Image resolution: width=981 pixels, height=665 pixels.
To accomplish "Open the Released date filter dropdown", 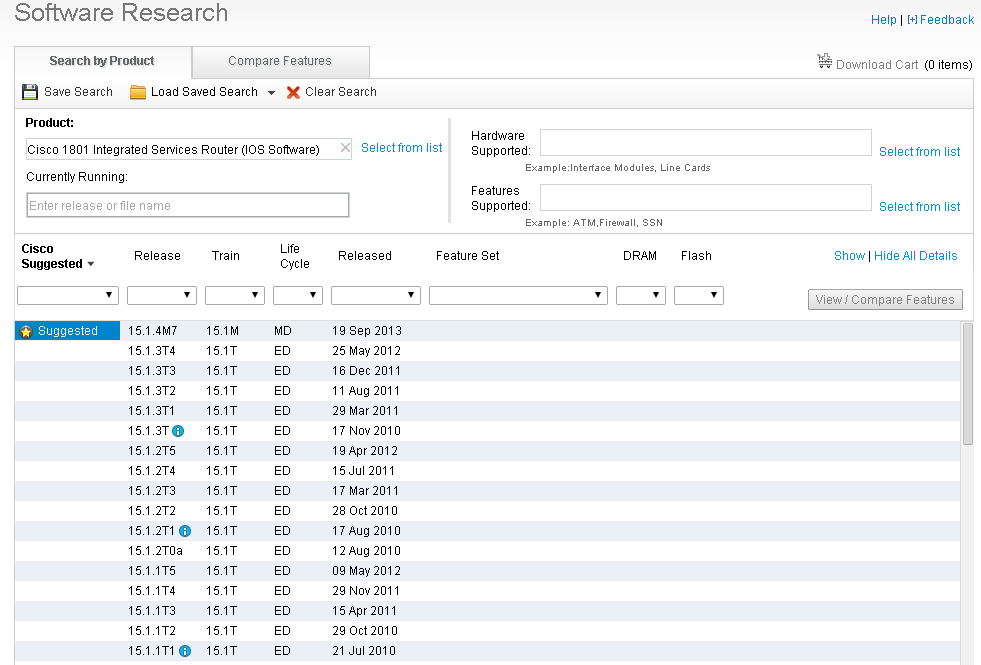I will (375, 295).
